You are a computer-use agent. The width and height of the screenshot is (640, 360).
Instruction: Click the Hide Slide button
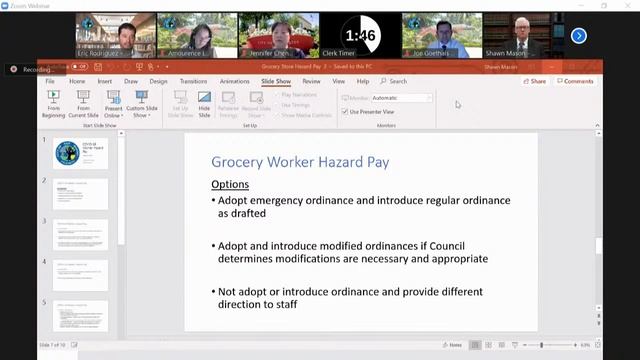[204, 104]
